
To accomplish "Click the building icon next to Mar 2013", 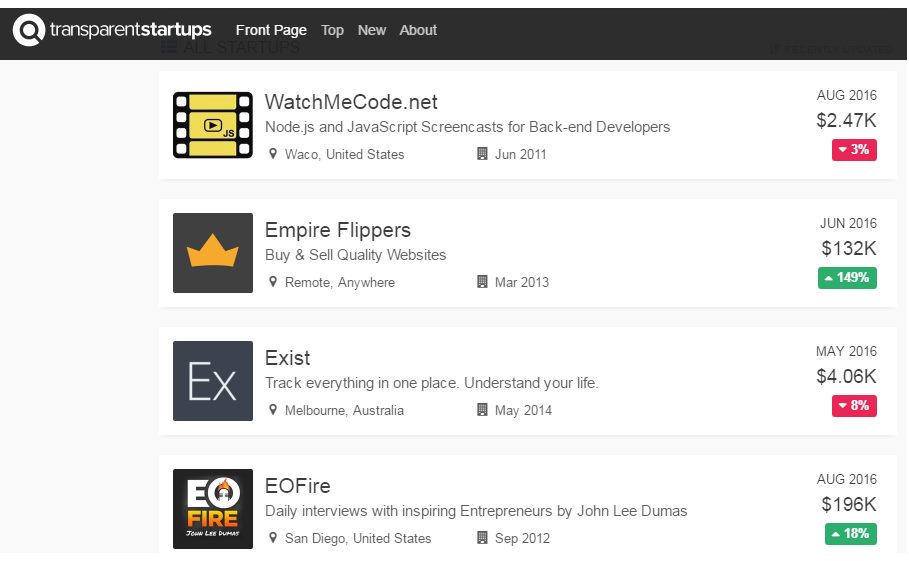I will 482,282.
